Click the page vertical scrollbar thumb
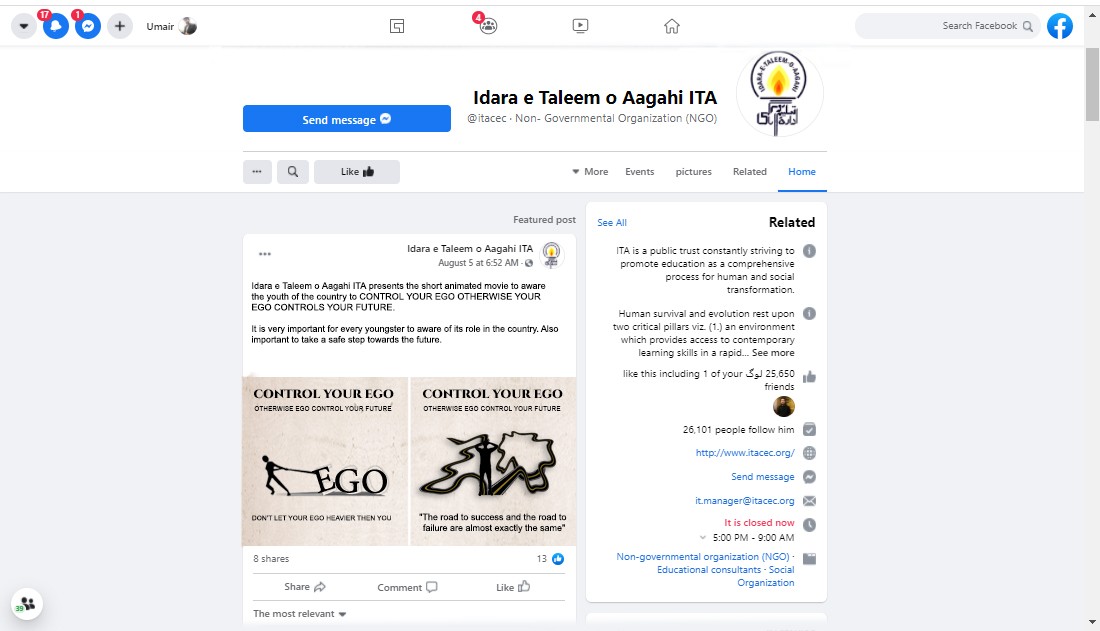 [x=1092, y=84]
